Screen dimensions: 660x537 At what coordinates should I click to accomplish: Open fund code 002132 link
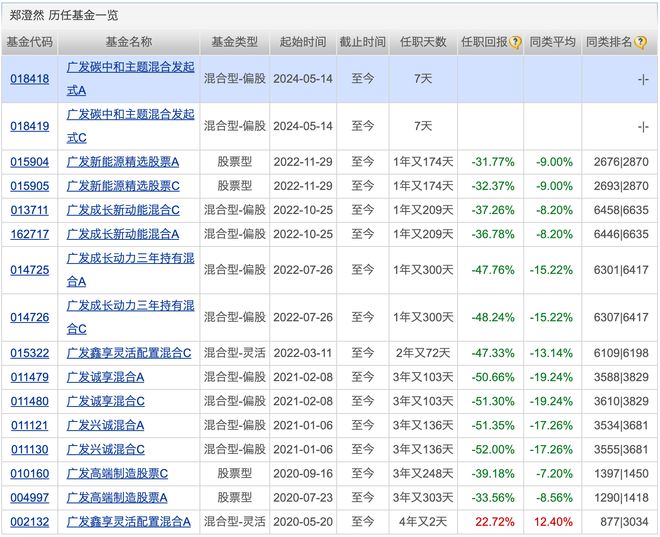pos(29,522)
